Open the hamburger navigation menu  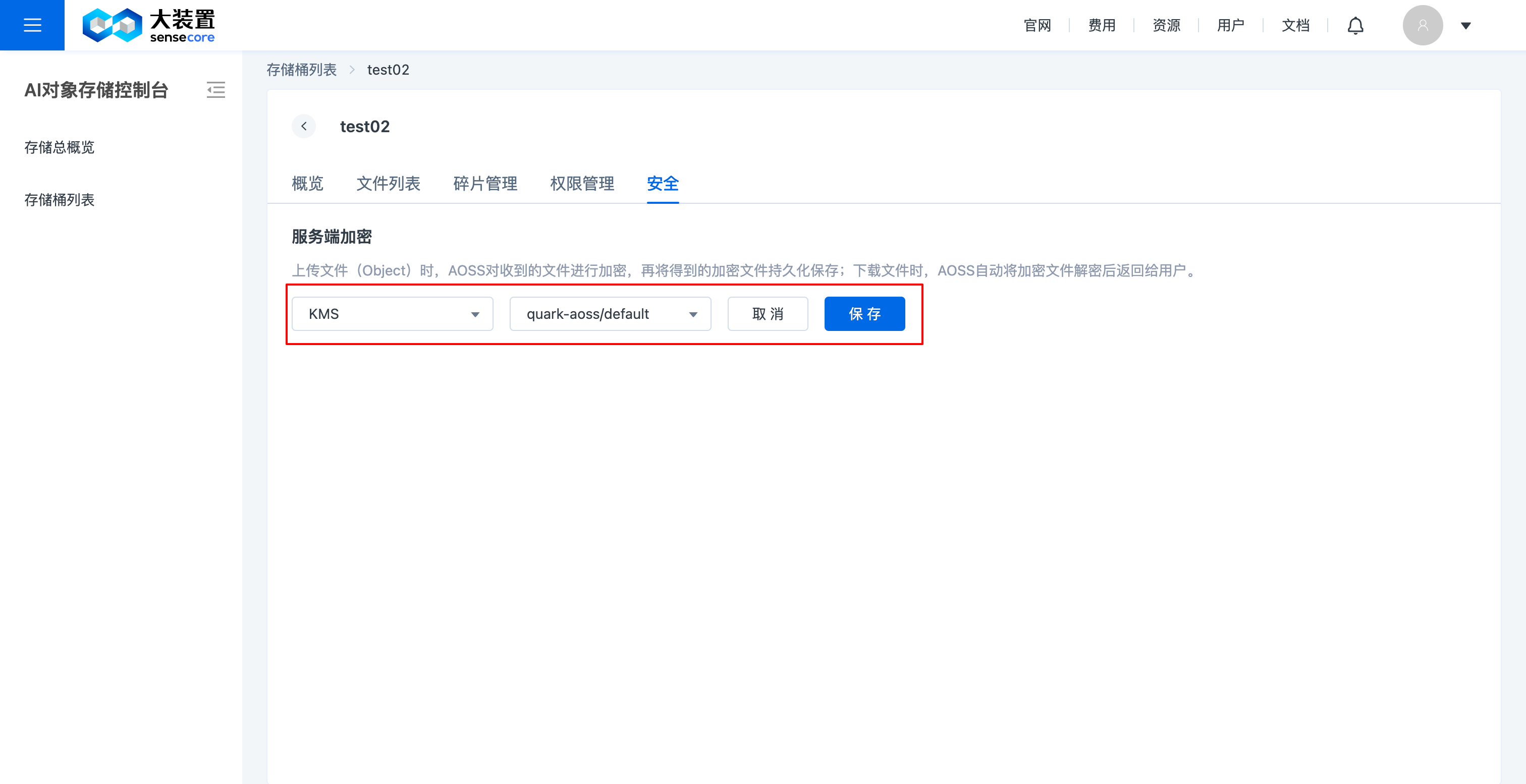(x=32, y=25)
